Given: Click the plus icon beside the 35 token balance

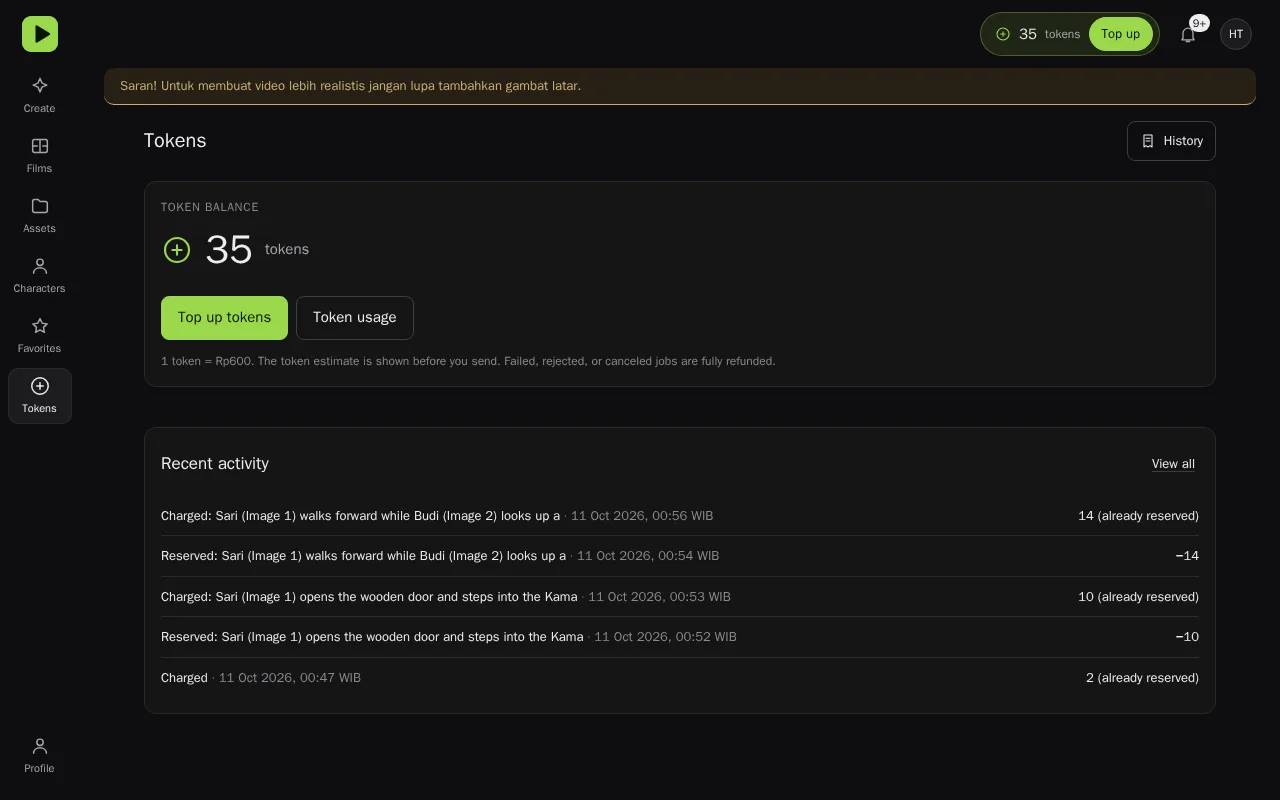Looking at the screenshot, I should 177,250.
